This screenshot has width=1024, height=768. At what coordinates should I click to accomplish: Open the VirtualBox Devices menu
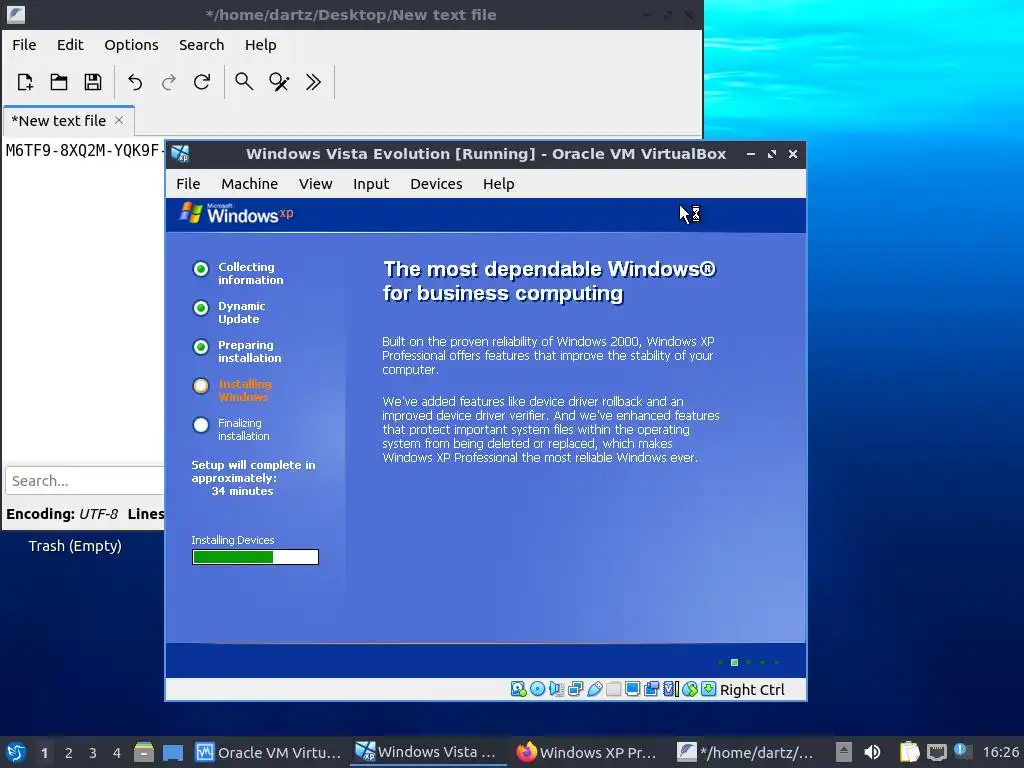(x=436, y=184)
